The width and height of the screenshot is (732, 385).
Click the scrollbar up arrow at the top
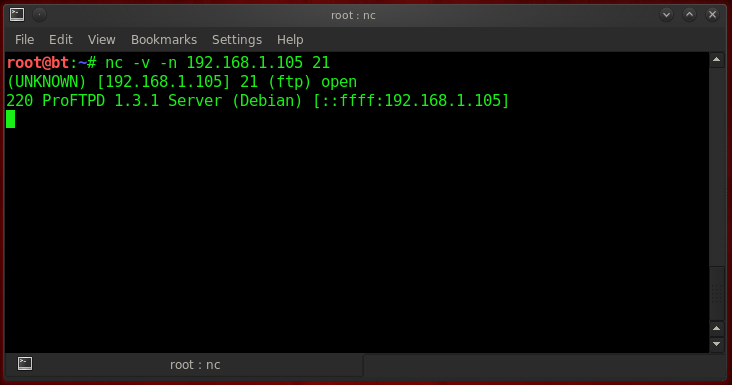point(717,60)
